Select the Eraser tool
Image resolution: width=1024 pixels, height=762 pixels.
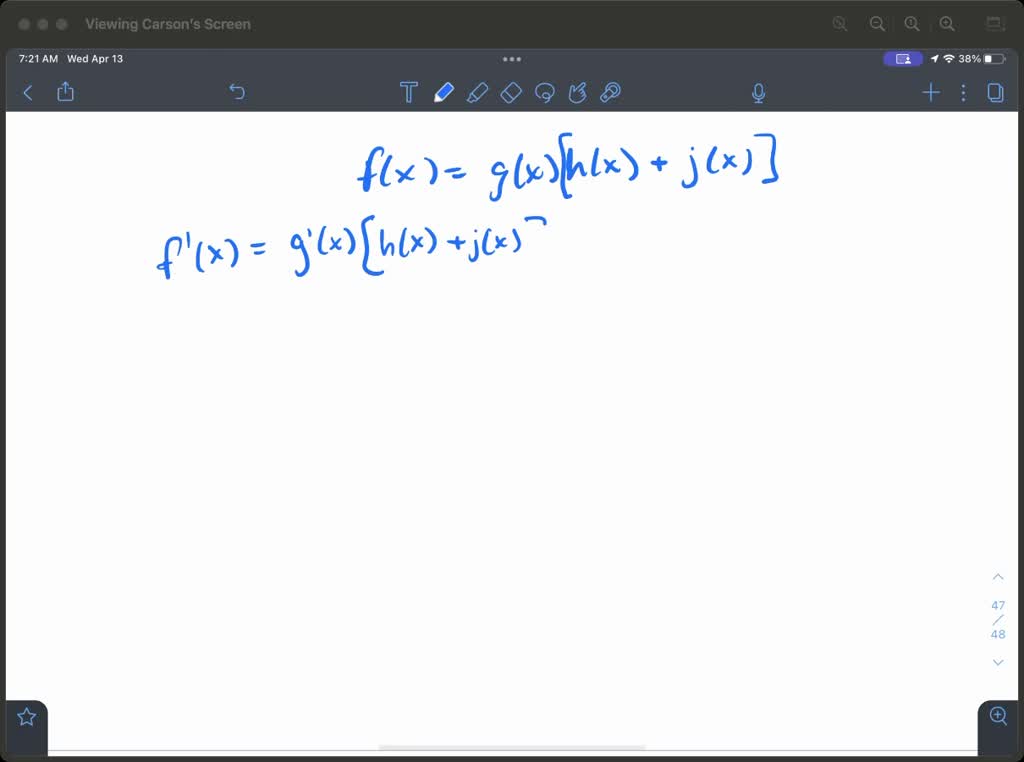pos(511,92)
